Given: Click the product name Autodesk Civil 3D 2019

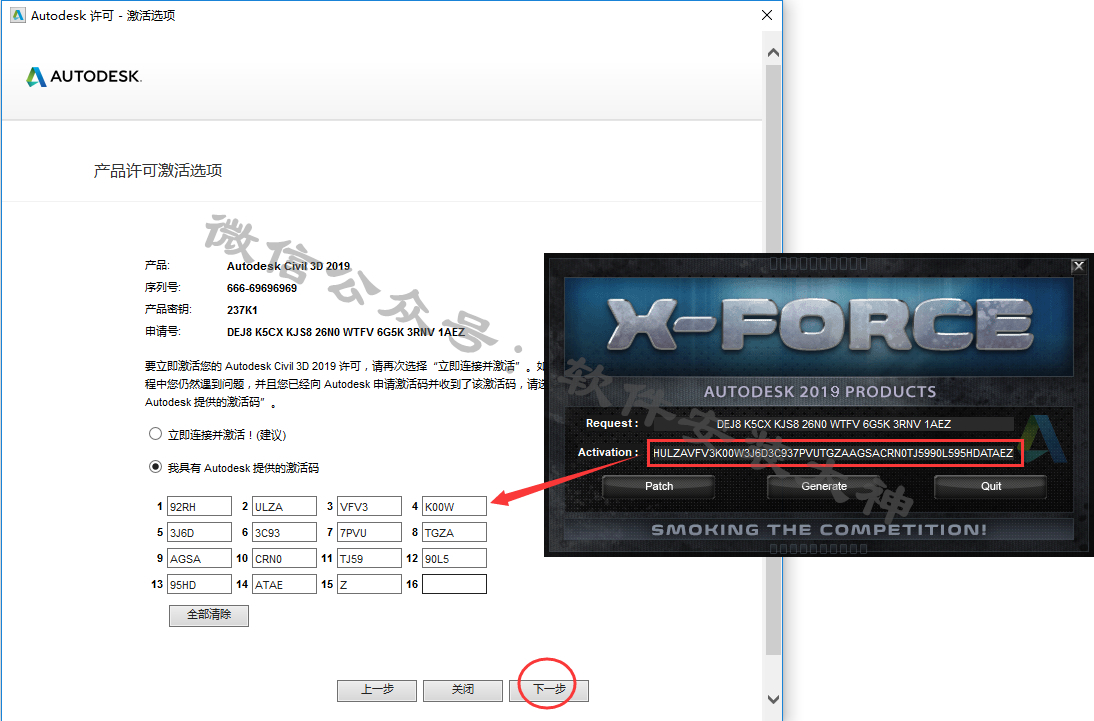Looking at the screenshot, I should point(288,266).
